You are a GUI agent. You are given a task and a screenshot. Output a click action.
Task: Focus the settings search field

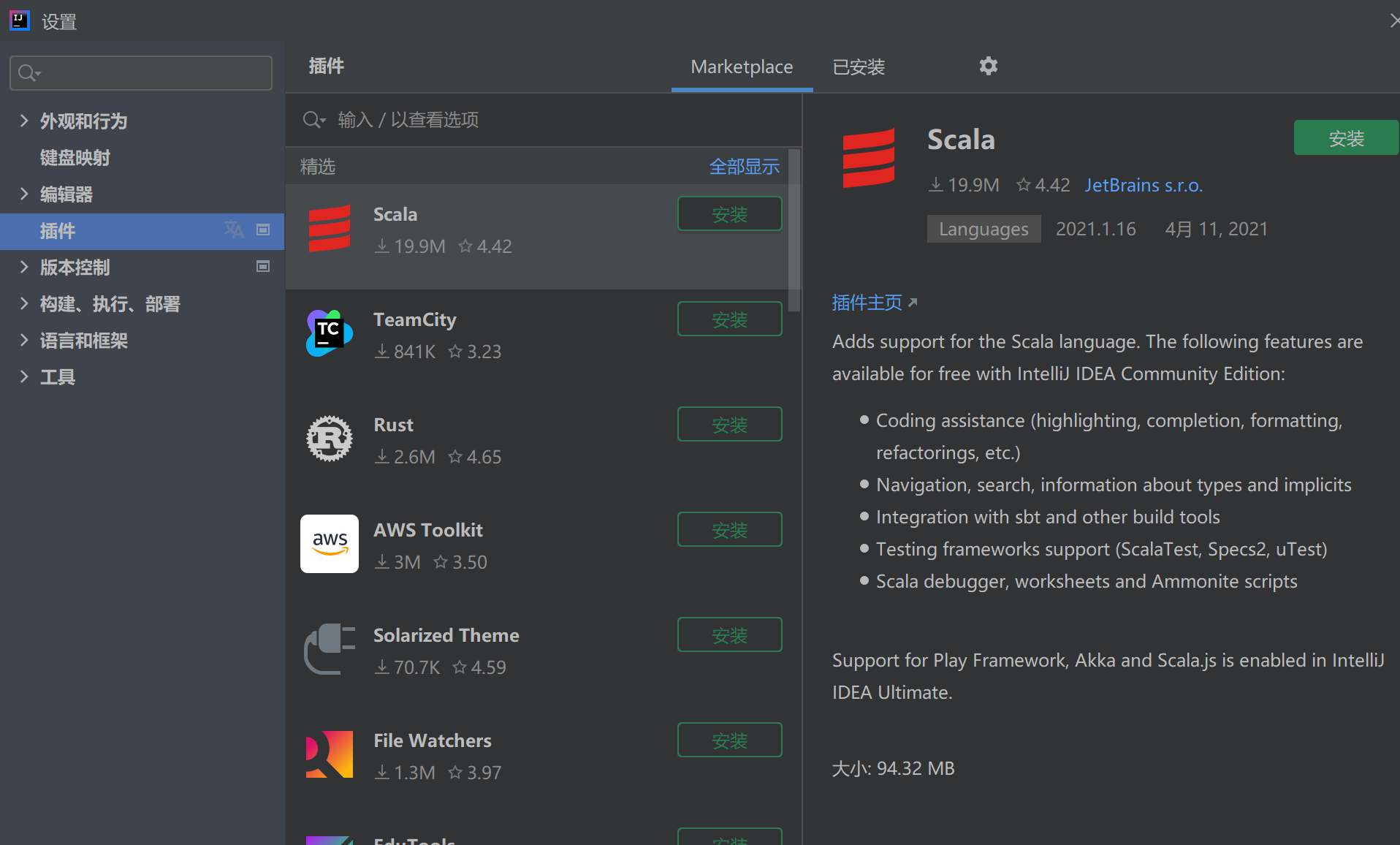(x=141, y=73)
